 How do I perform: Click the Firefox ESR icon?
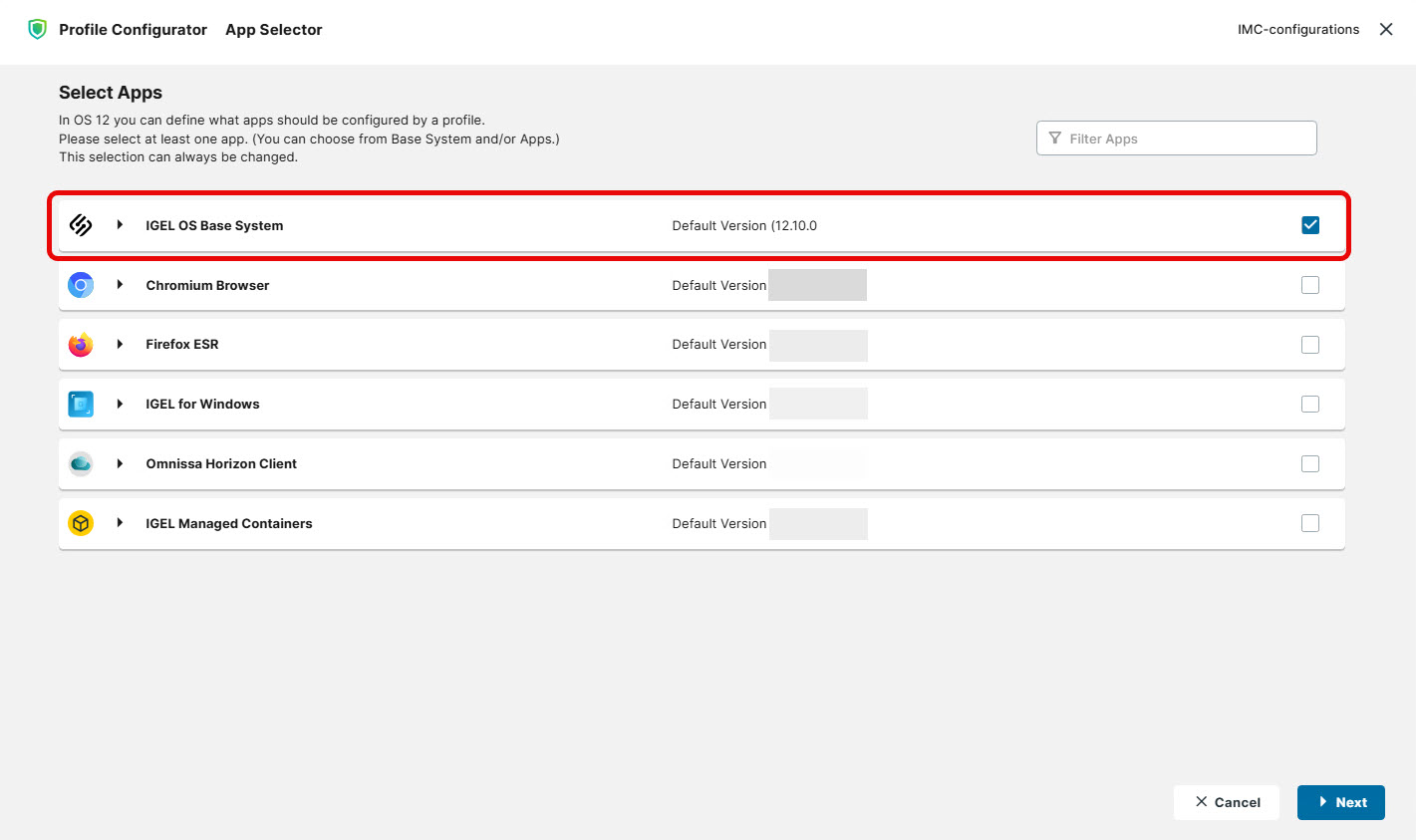click(81, 345)
